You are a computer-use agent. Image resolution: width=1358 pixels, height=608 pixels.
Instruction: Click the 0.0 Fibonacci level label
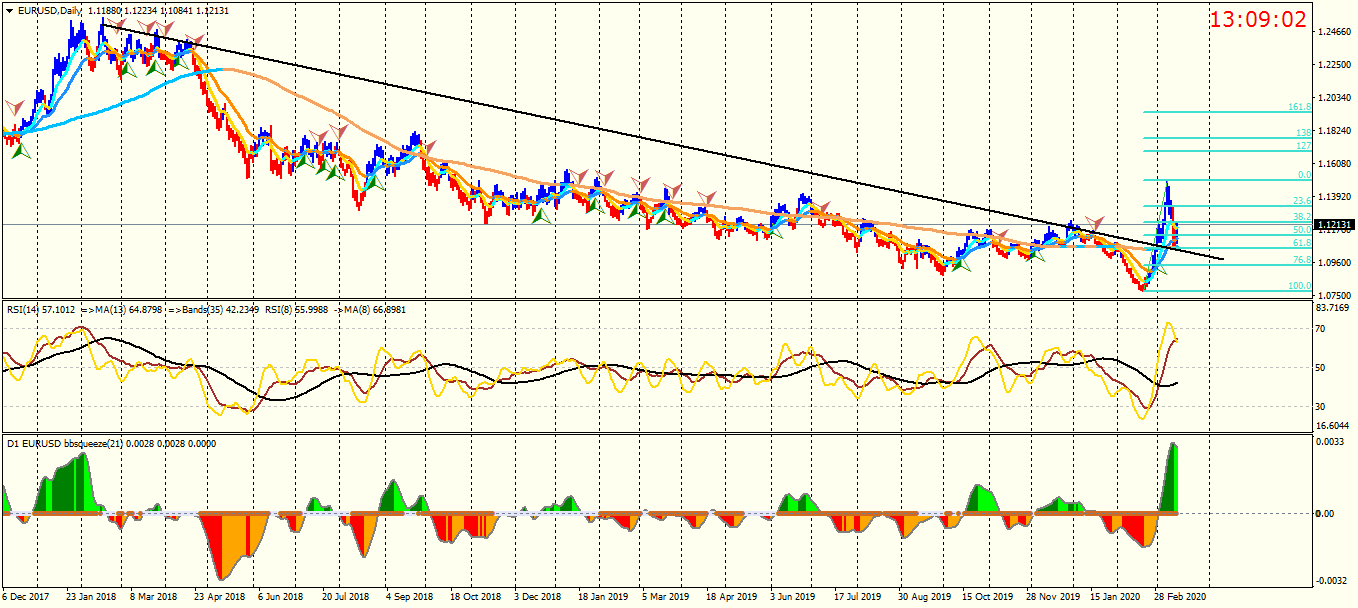click(x=1304, y=175)
